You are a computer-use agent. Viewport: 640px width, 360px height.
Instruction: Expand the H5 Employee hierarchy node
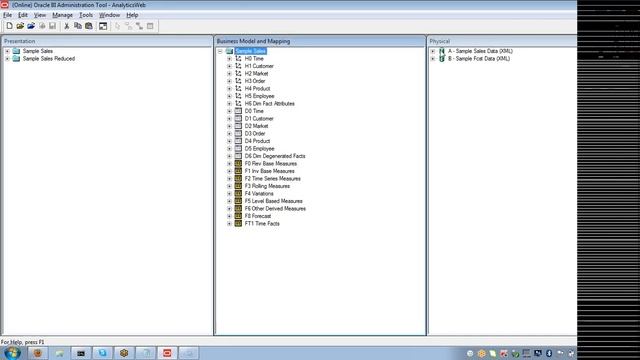point(229,96)
